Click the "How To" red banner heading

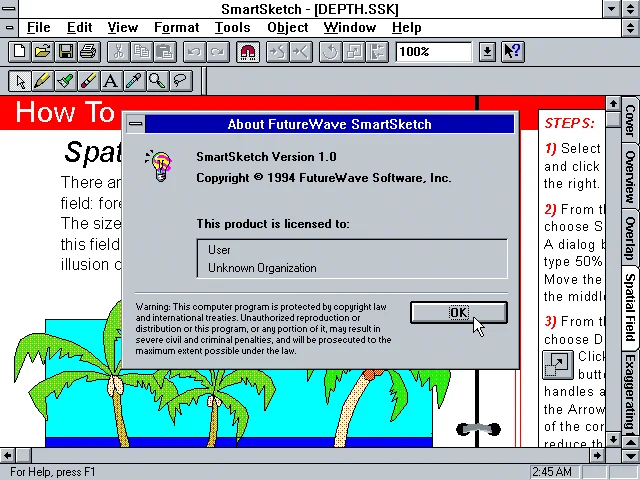point(65,112)
